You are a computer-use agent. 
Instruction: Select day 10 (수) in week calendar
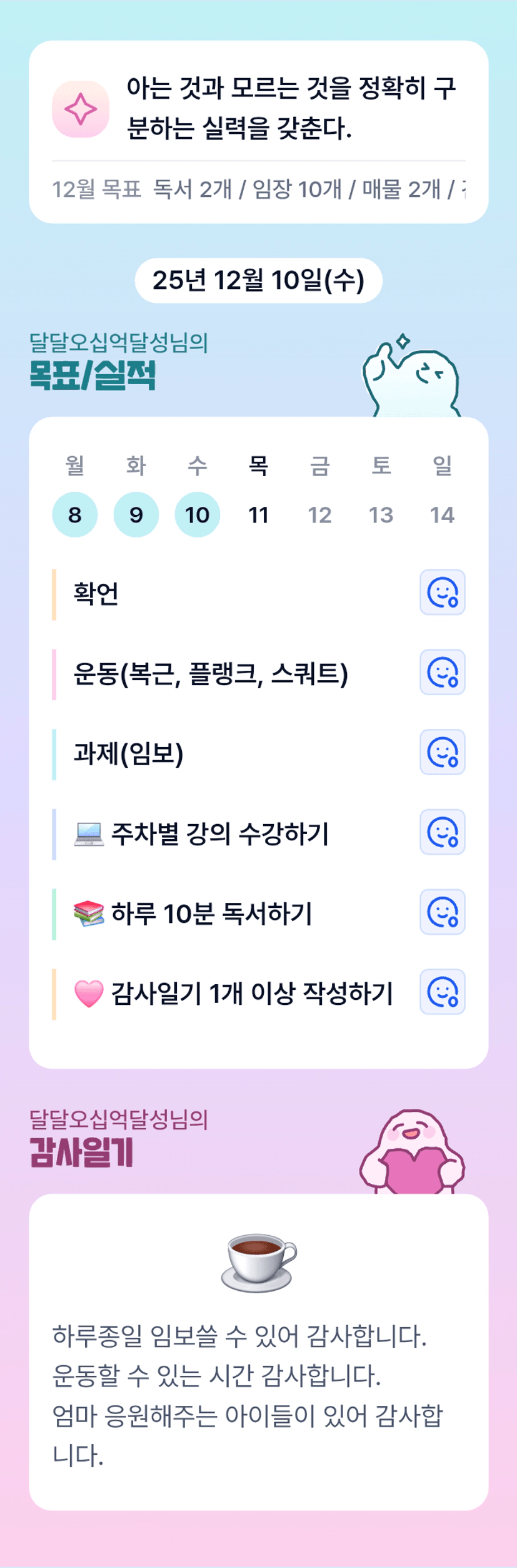pos(198,515)
